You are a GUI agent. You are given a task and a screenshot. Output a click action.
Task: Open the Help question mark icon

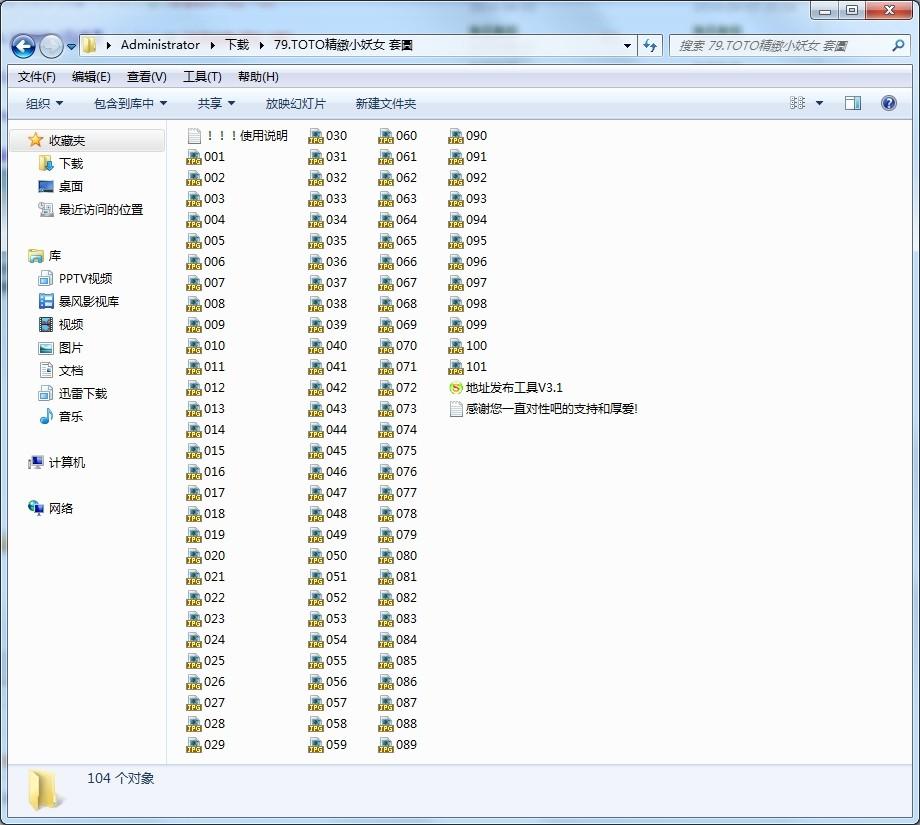point(888,103)
